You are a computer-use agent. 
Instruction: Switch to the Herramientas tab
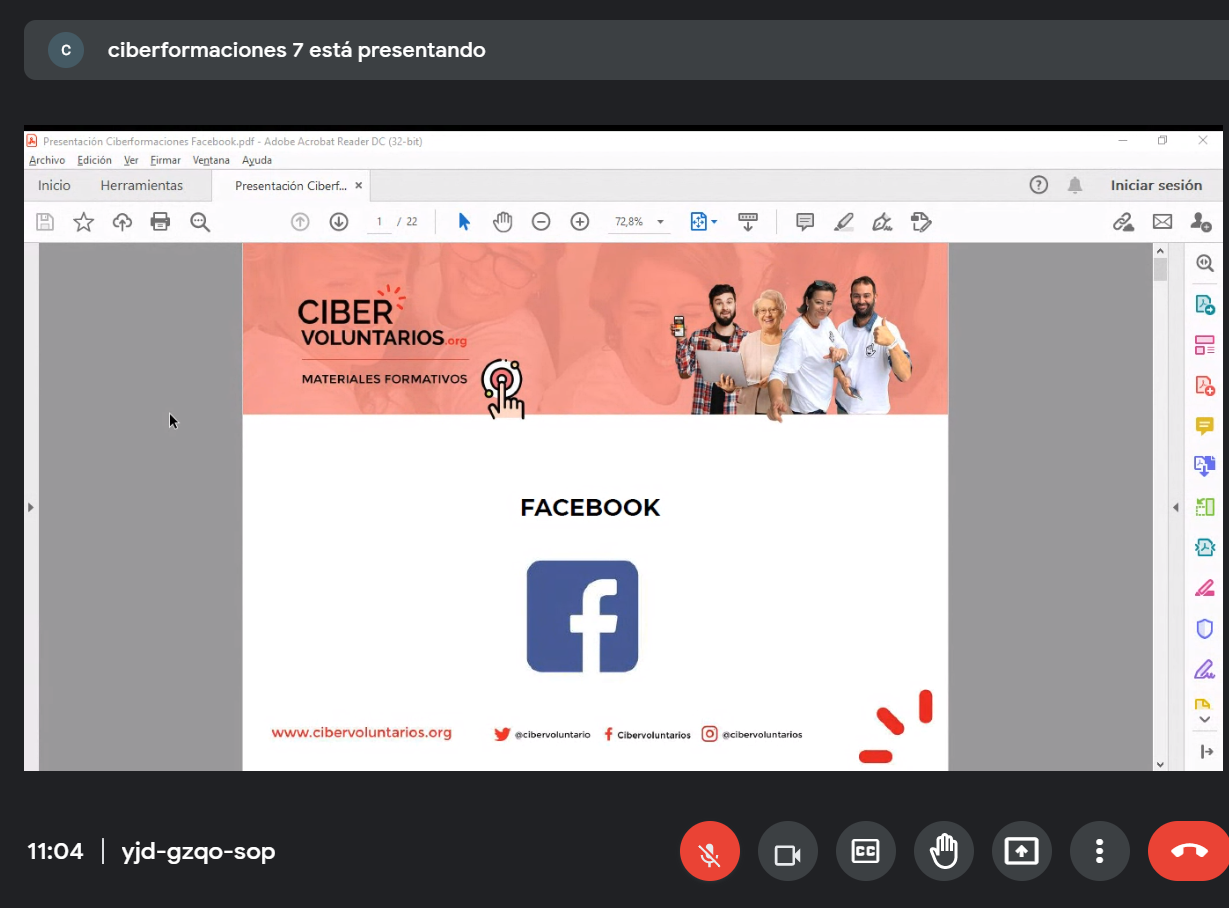142,185
